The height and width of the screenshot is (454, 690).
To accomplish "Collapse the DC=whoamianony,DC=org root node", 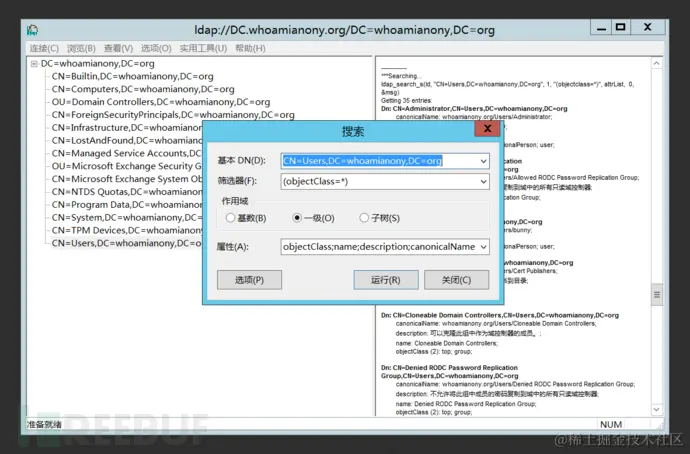I will pyautogui.click(x=34, y=64).
